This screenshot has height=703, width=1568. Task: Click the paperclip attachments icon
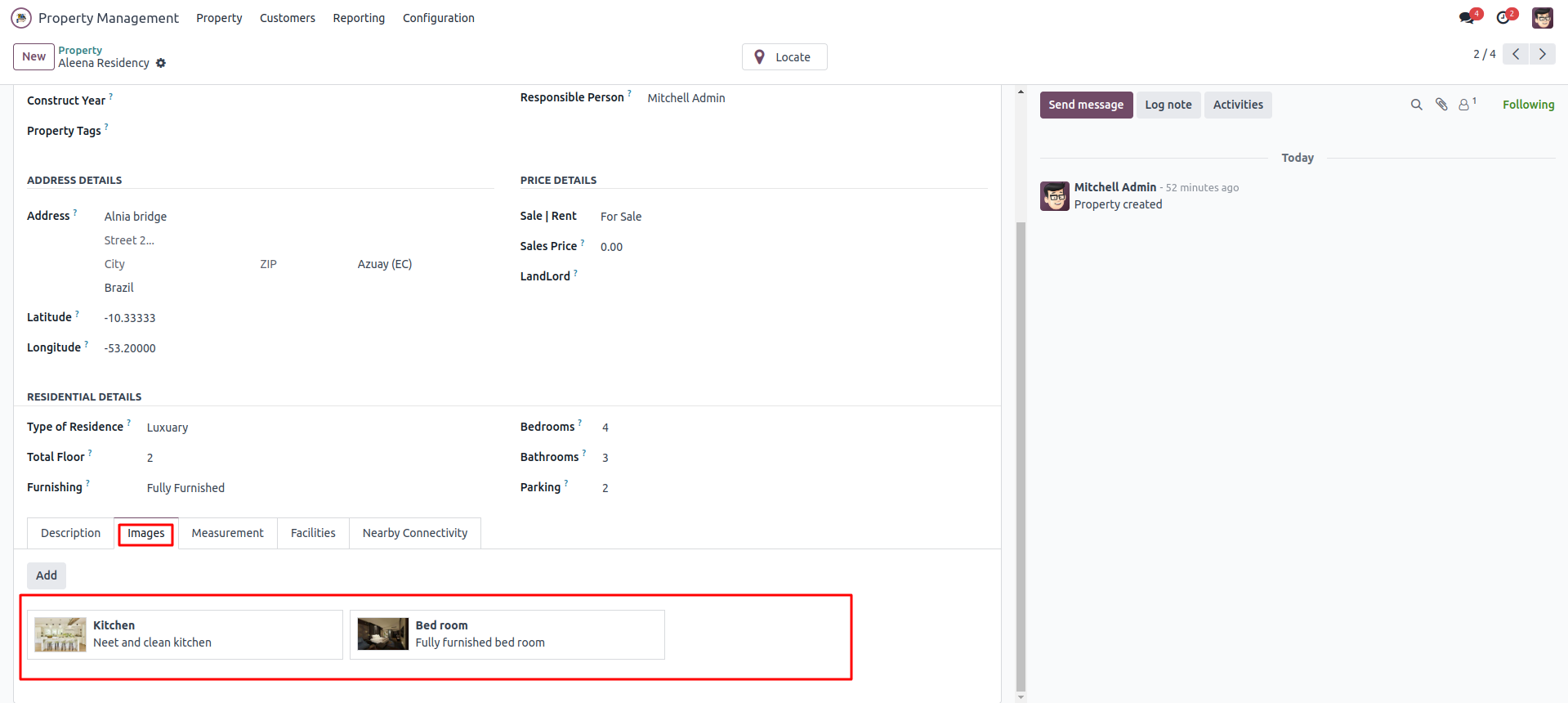(1441, 105)
